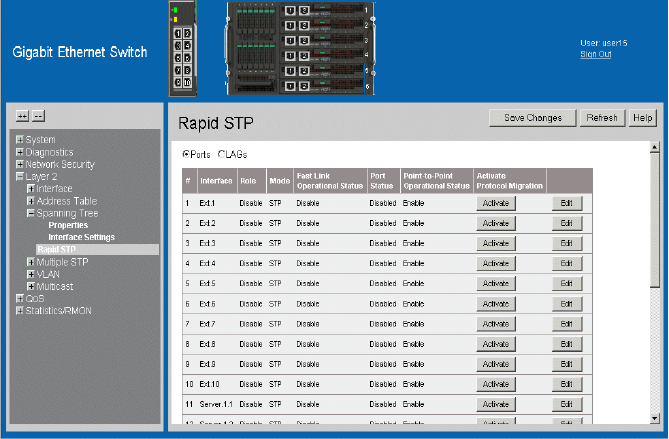This screenshot has height=439, width=669.
Task: Activate protocol migration for Ext.2
Action: pyautogui.click(x=496, y=224)
